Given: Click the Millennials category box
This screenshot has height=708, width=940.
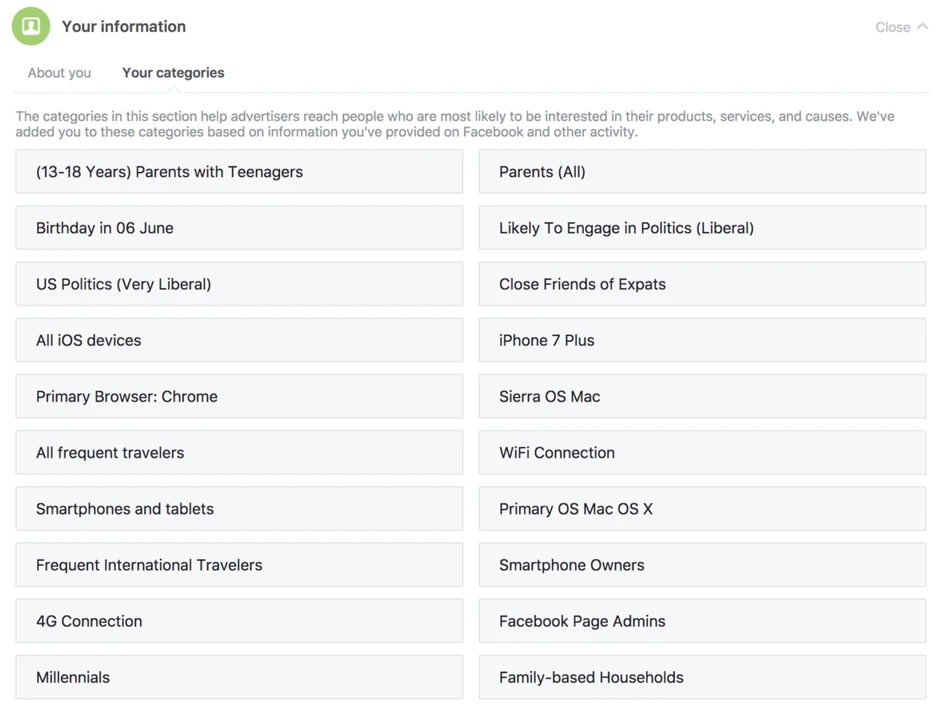Looking at the screenshot, I should tap(239, 677).
